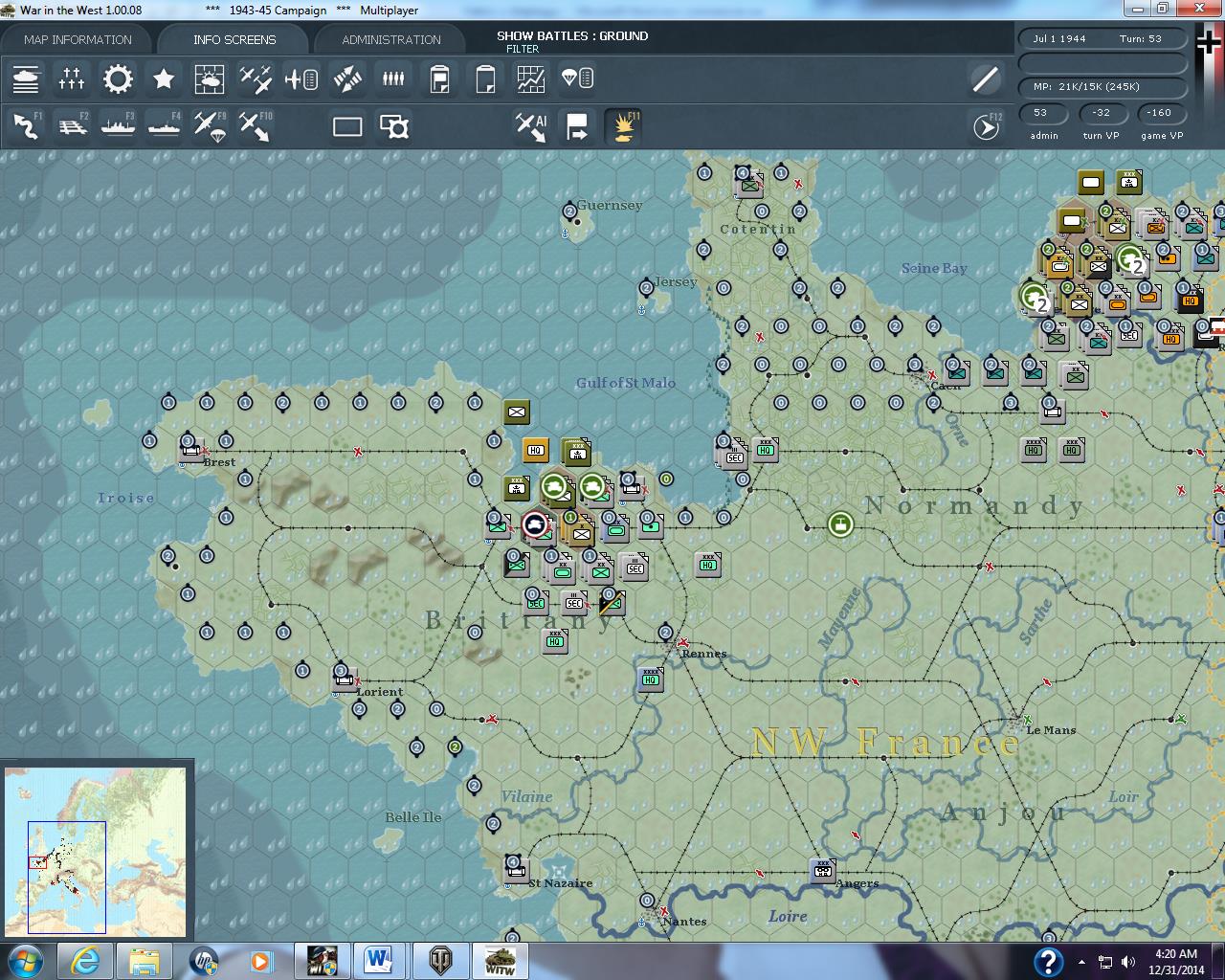Open the victory star screen icon

point(164,78)
